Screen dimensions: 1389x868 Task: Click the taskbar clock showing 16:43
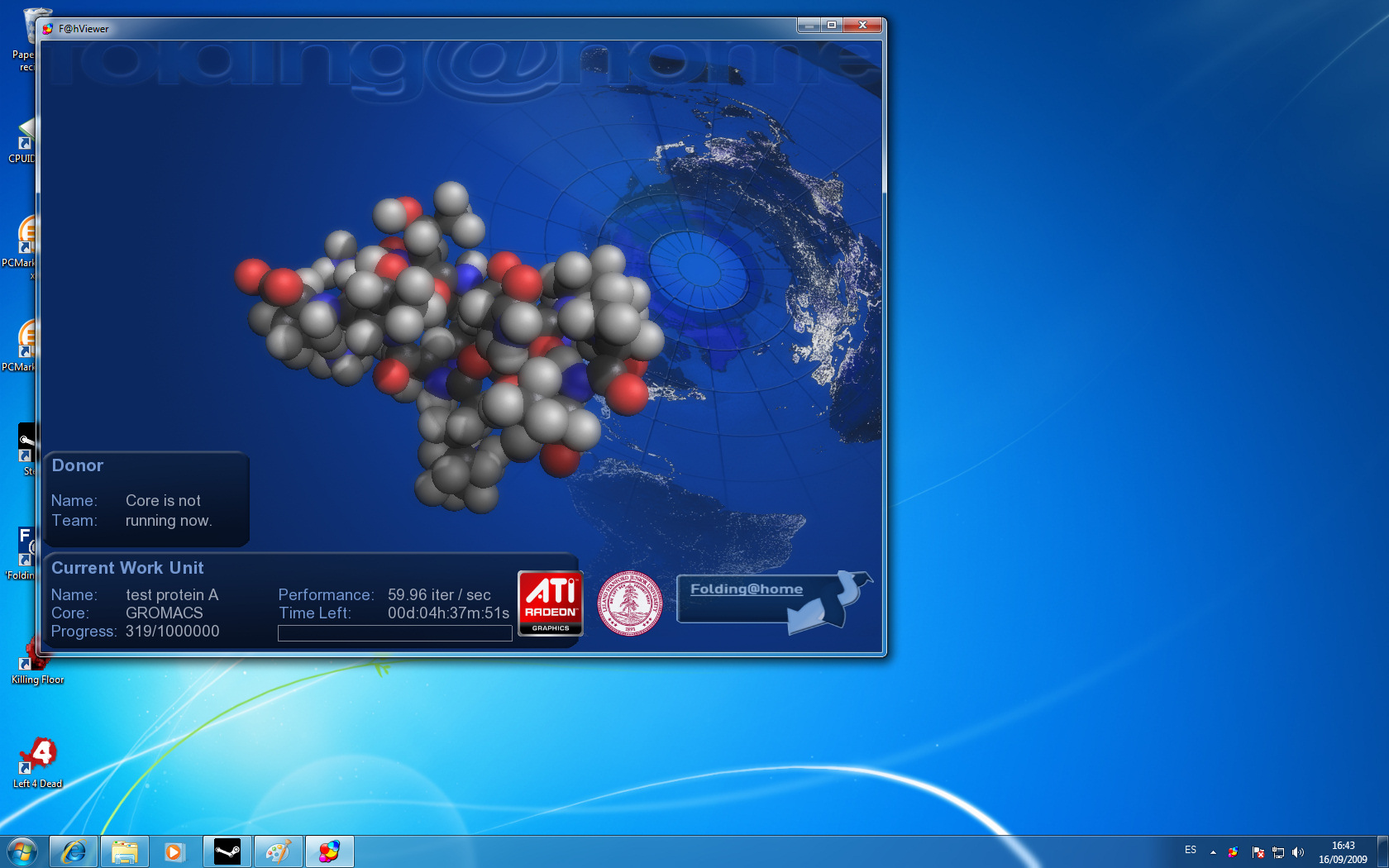click(x=1343, y=851)
